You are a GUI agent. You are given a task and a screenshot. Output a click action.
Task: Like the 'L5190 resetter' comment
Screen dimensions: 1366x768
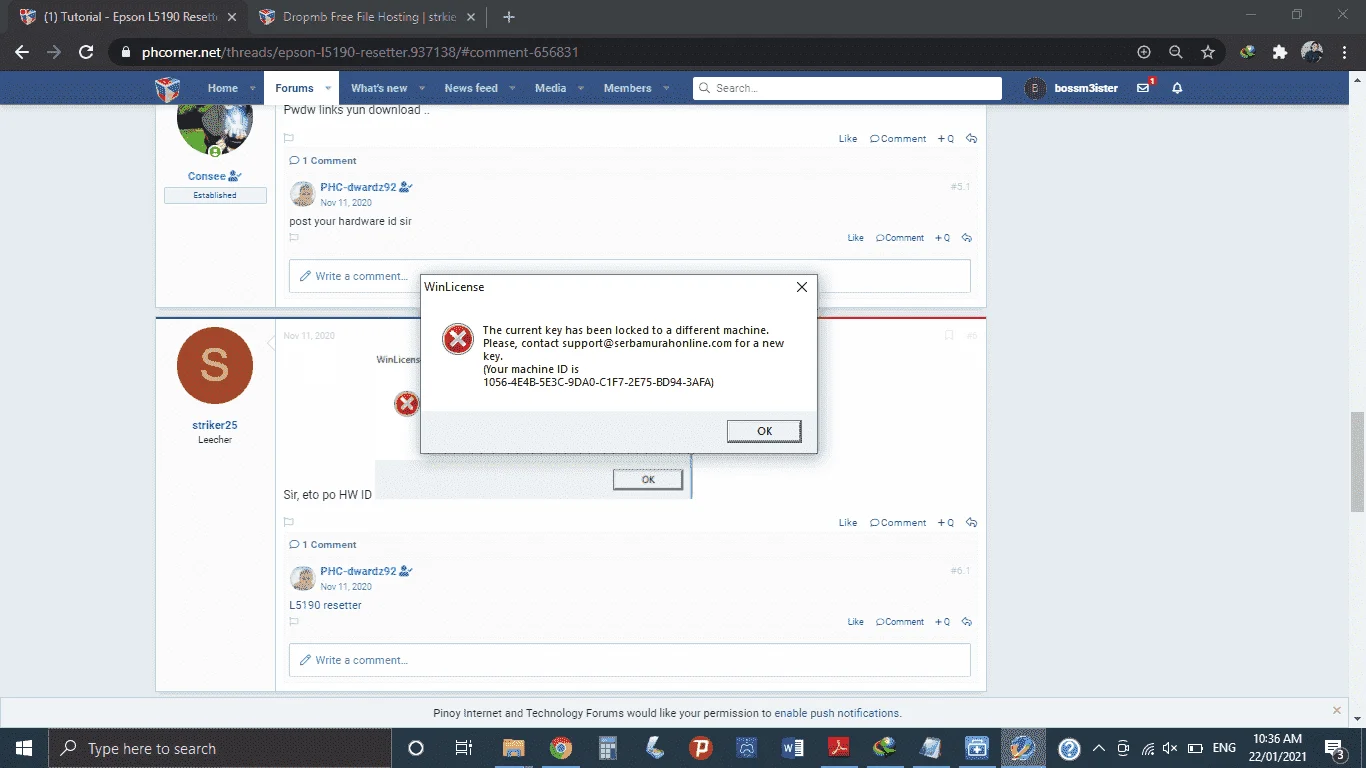[855, 622]
